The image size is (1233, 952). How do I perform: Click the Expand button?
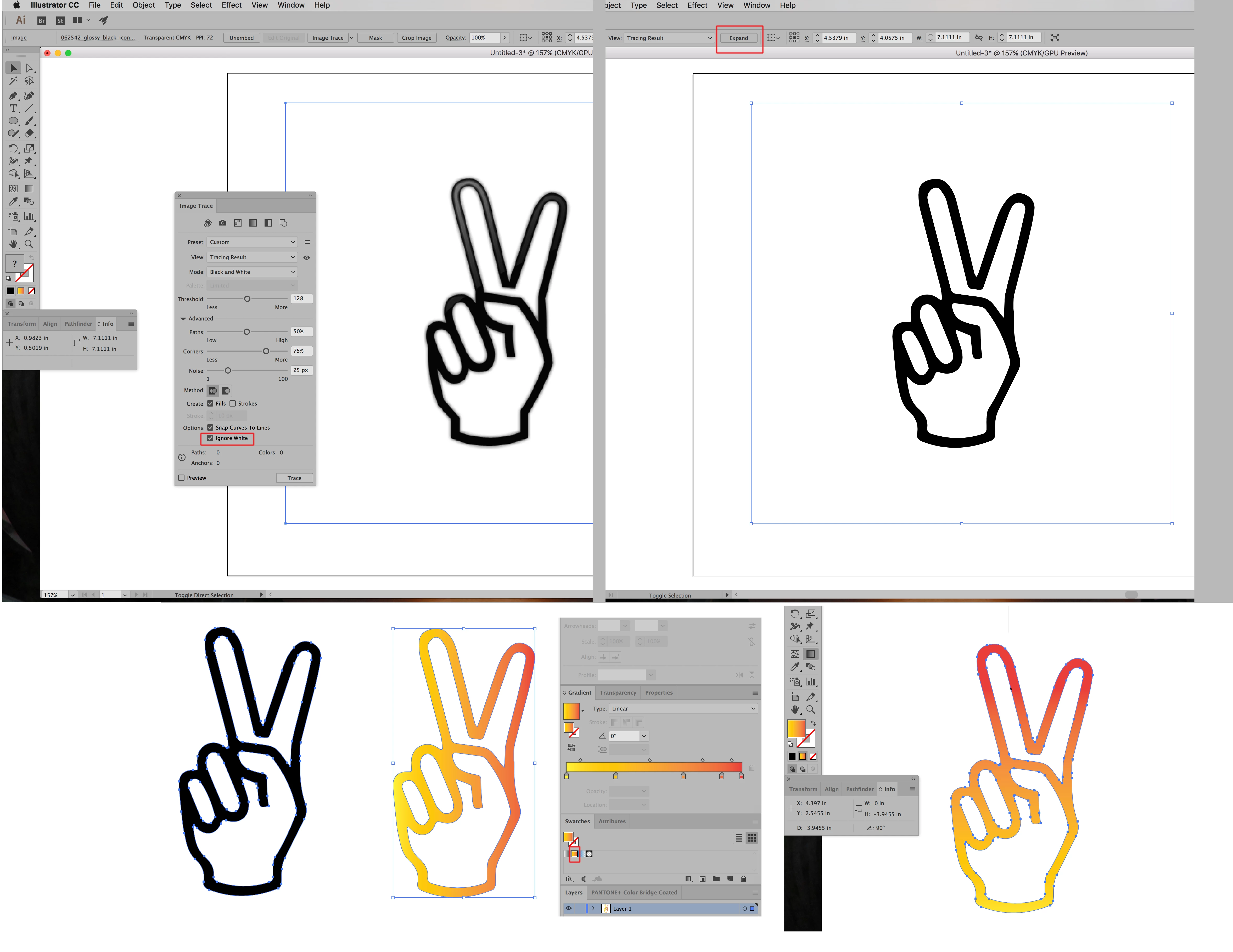point(738,38)
